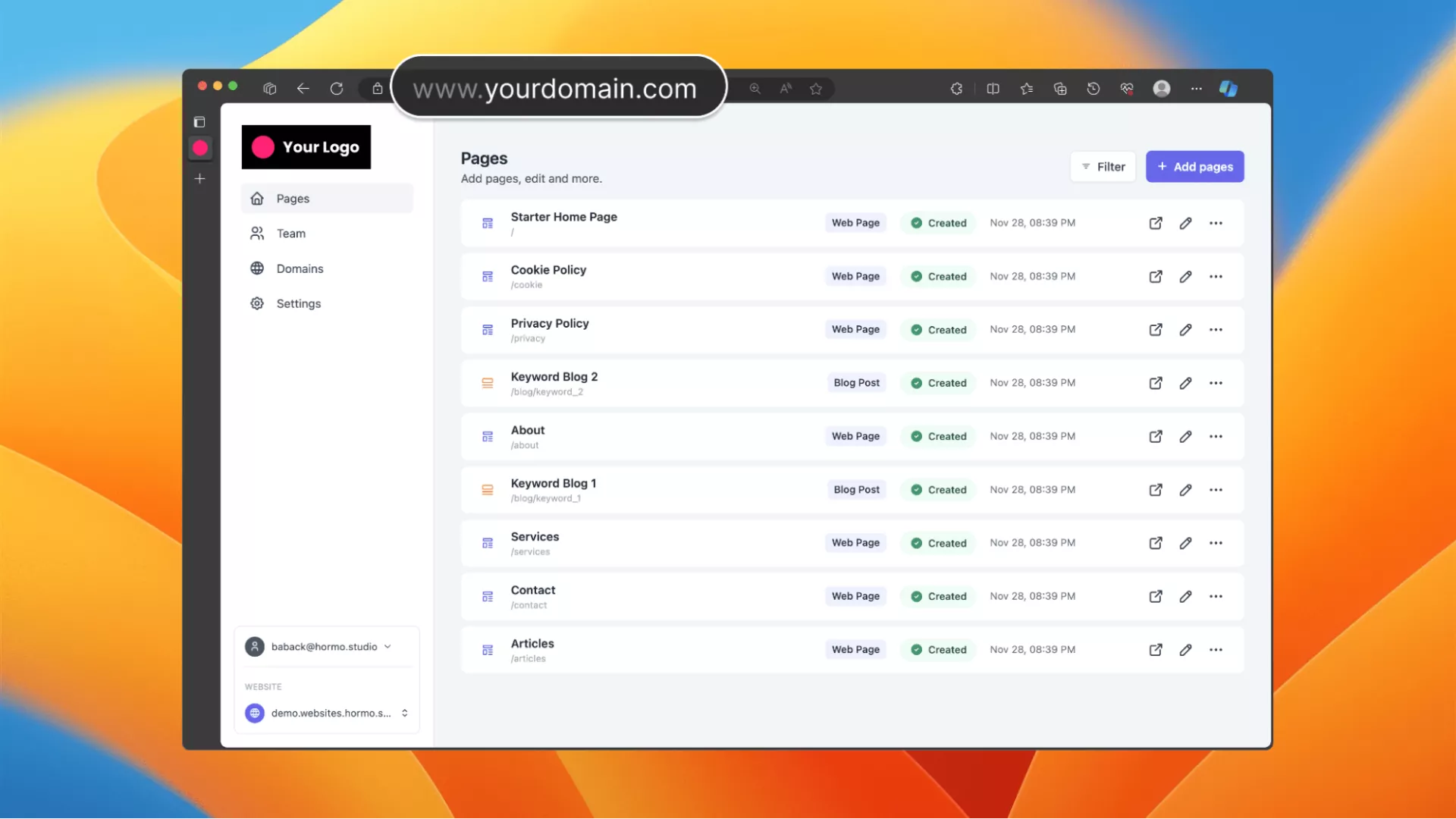Click the pencil edit icon for Cookie Policy

point(1185,277)
